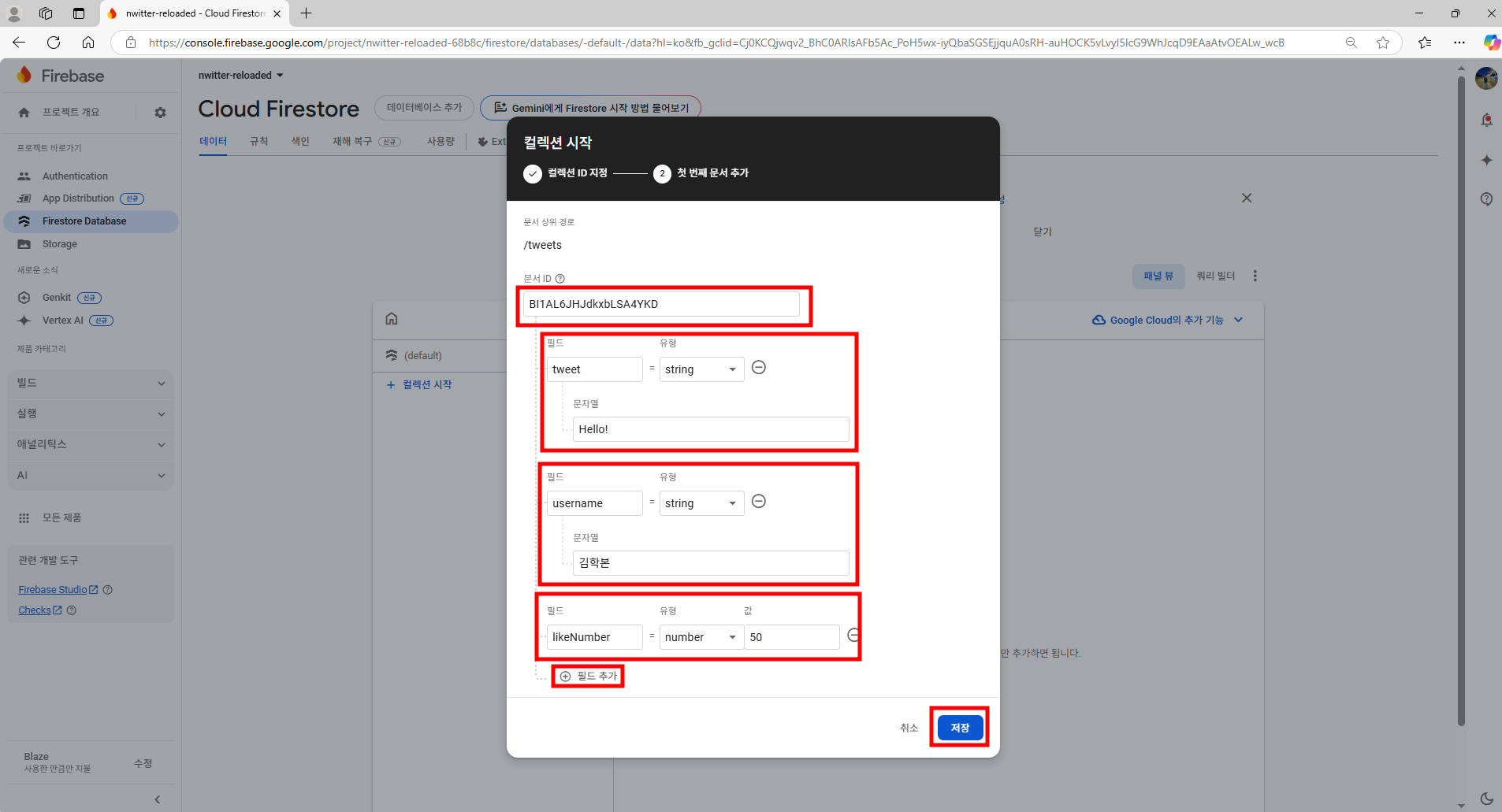Click the user account avatar
1502x812 pixels.
pos(1486,79)
